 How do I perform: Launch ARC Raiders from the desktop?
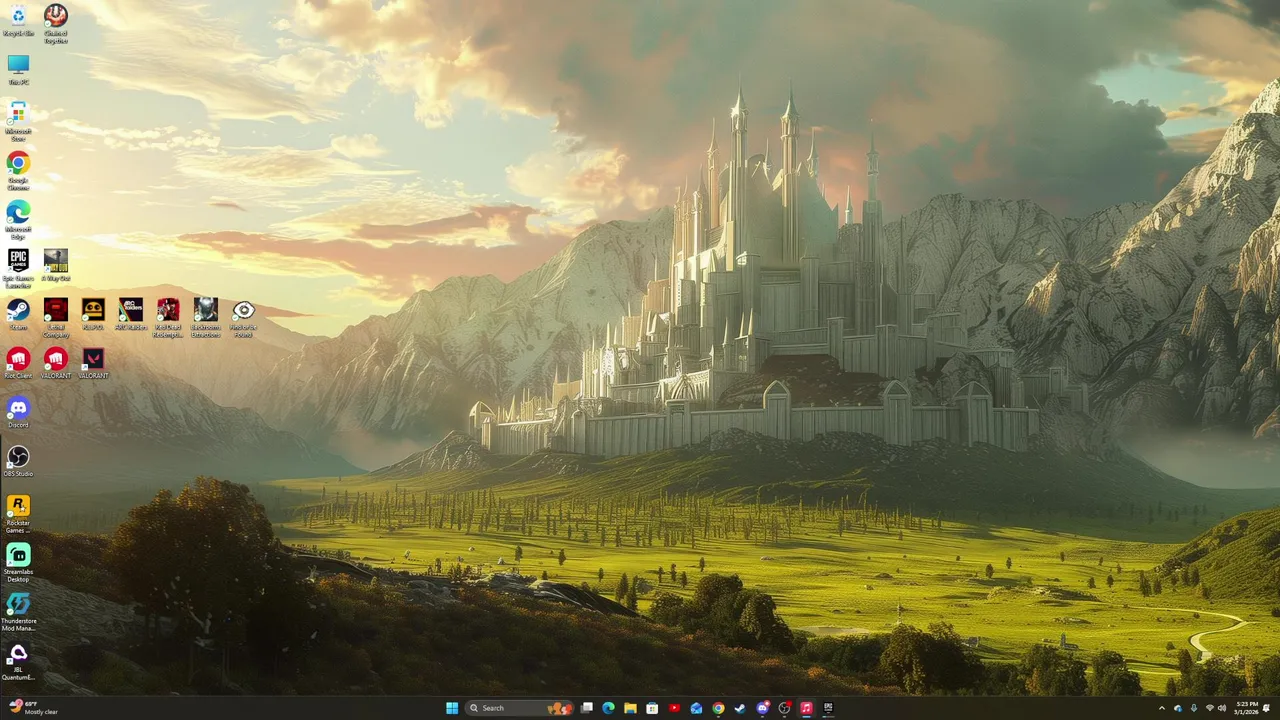pos(131,314)
